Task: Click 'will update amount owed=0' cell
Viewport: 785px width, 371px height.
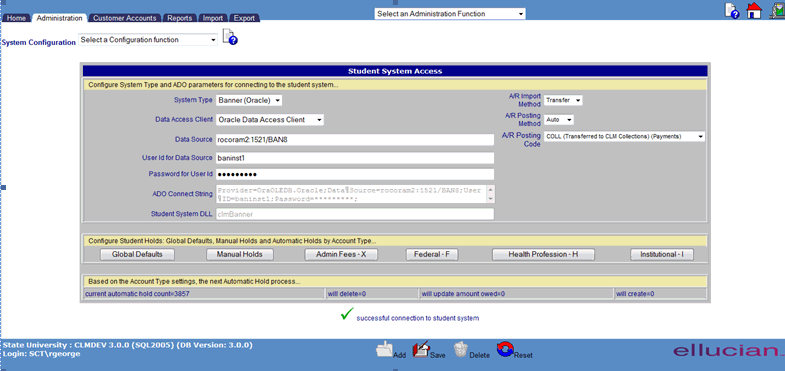Action: coord(515,293)
